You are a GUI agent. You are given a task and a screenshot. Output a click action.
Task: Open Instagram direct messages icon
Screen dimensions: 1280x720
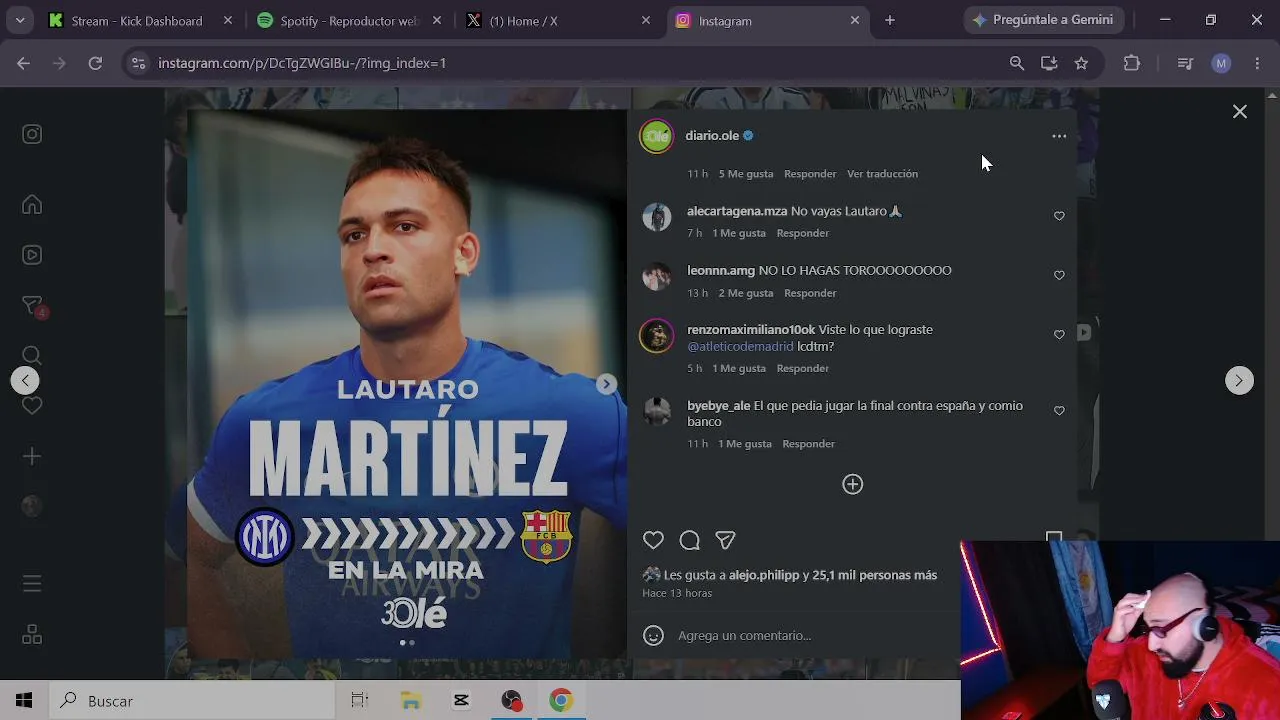32,305
